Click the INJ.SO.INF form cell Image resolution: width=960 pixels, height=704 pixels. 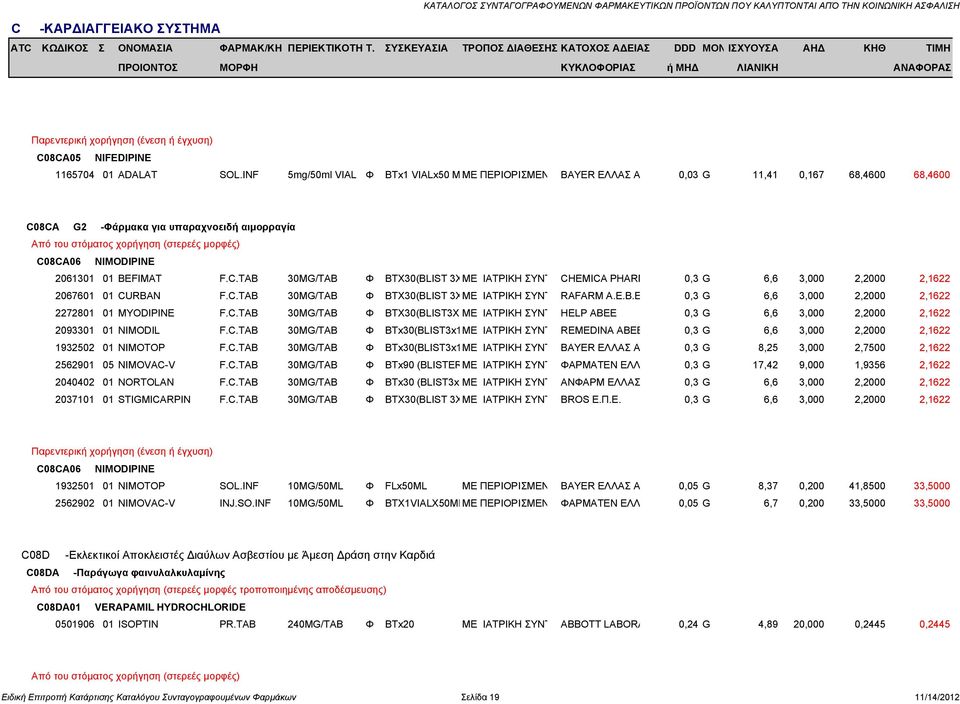(x=245, y=503)
